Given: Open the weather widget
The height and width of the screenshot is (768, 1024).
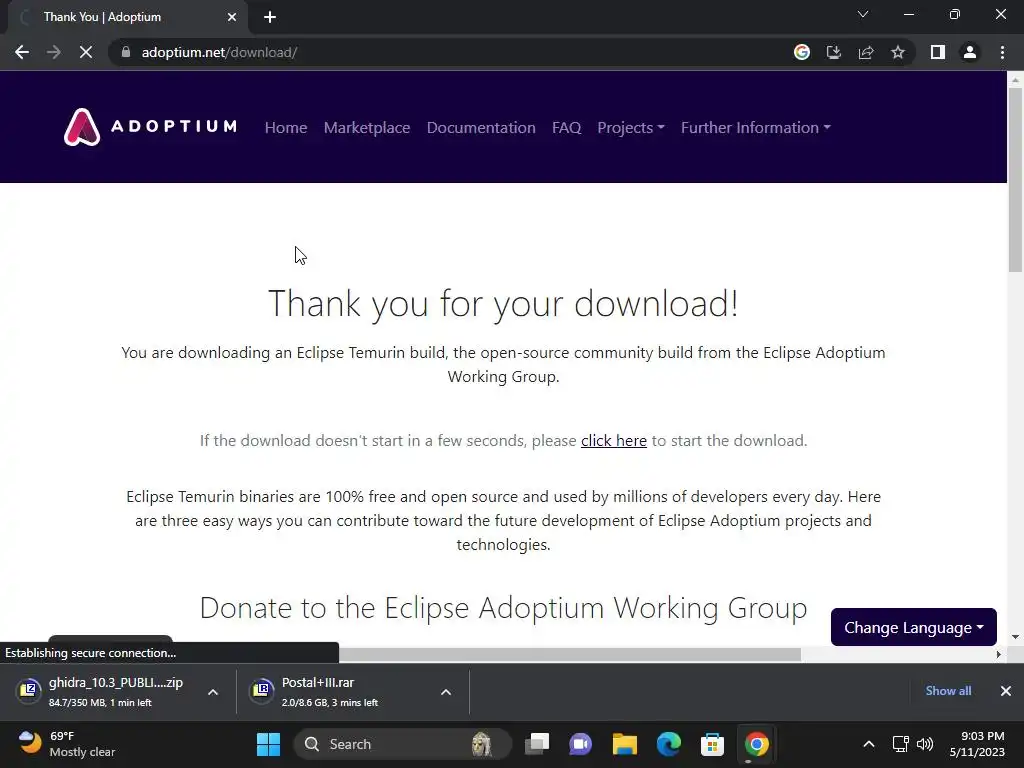Looking at the screenshot, I should click(66, 744).
